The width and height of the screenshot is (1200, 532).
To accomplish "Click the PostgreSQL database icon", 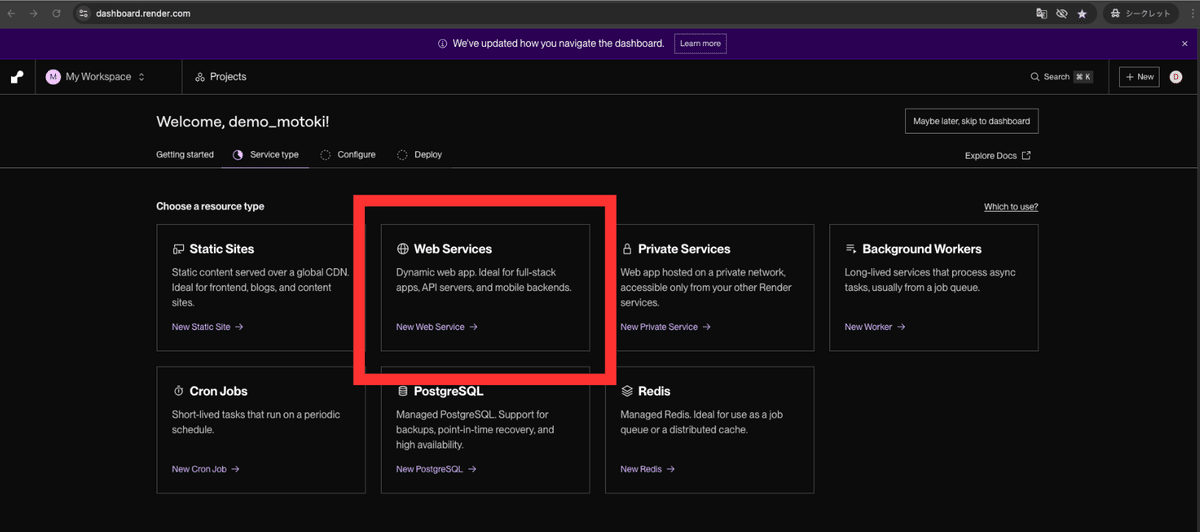I will (x=402, y=391).
